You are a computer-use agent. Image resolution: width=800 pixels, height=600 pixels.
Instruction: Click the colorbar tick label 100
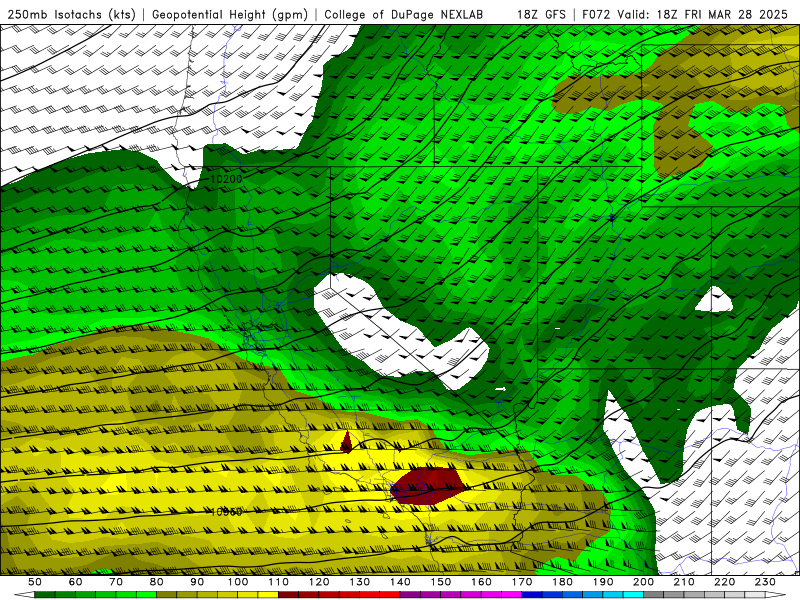pos(238,582)
